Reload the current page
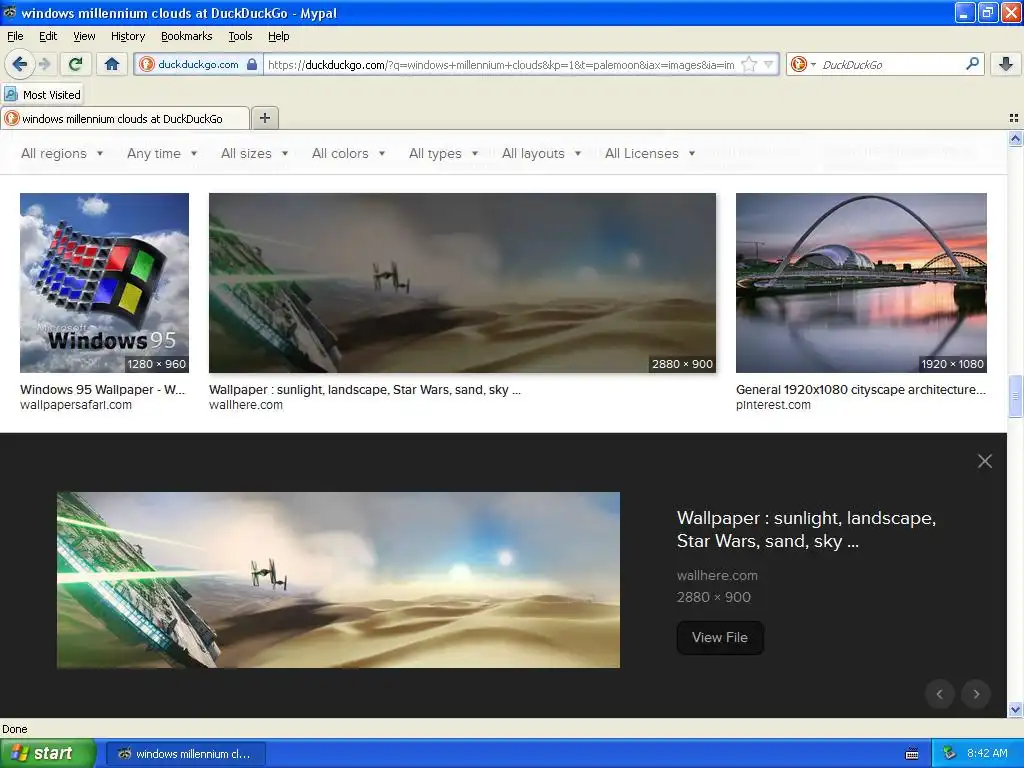The image size is (1024, 768). click(x=76, y=64)
